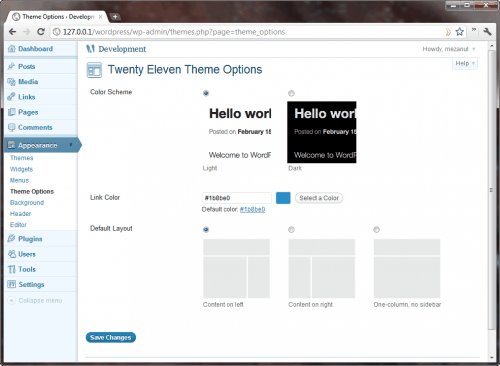Click the Development site title link

(x=122, y=49)
